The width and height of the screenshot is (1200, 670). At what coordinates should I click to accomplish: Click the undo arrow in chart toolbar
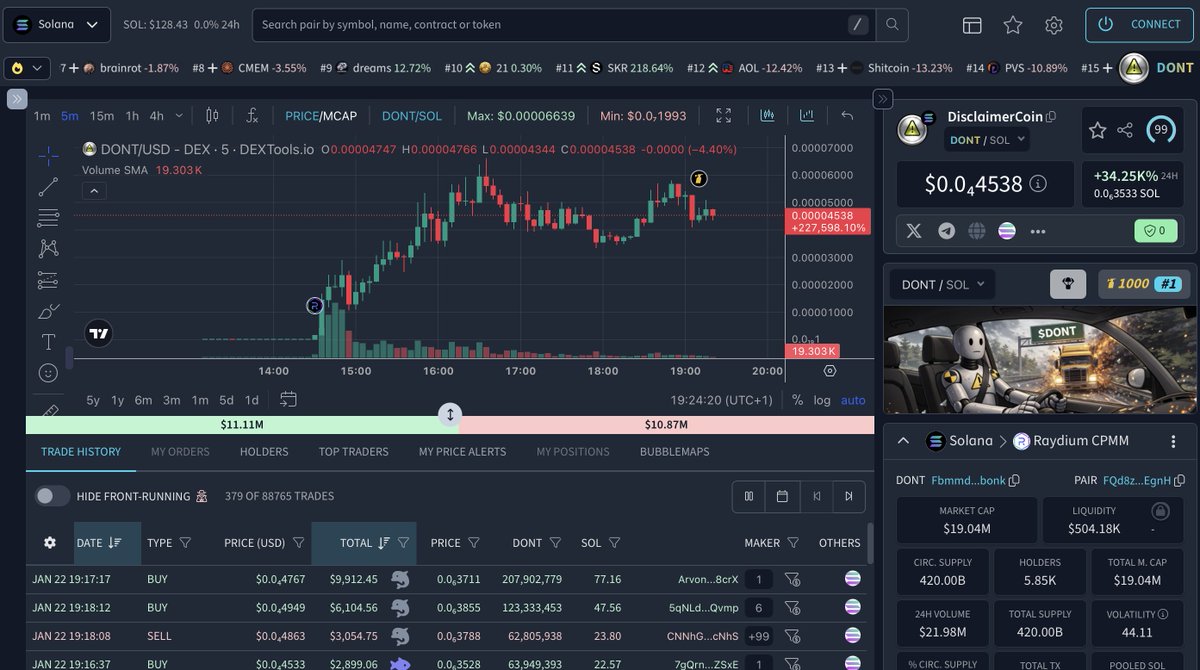click(847, 116)
